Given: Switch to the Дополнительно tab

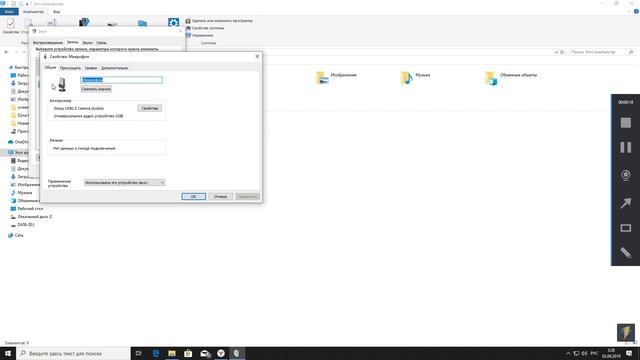Looking at the screenshot, I should 114,68.
